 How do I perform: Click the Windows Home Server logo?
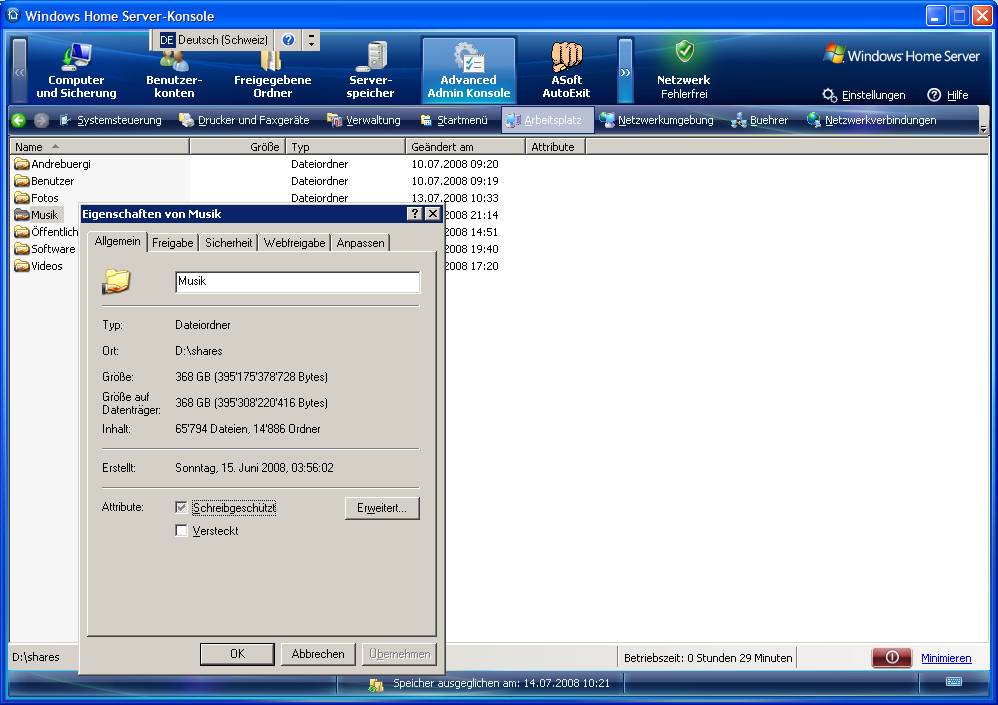902,55
